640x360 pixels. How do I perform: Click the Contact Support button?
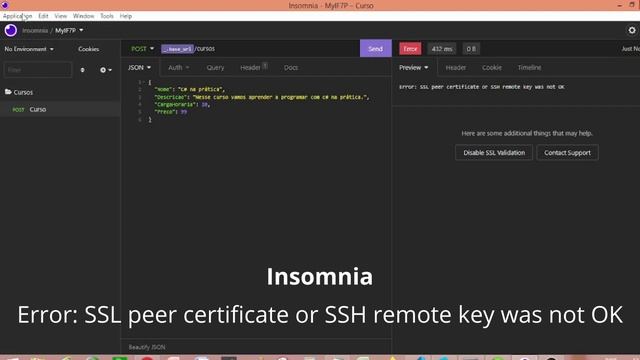(x=567, y=153)
